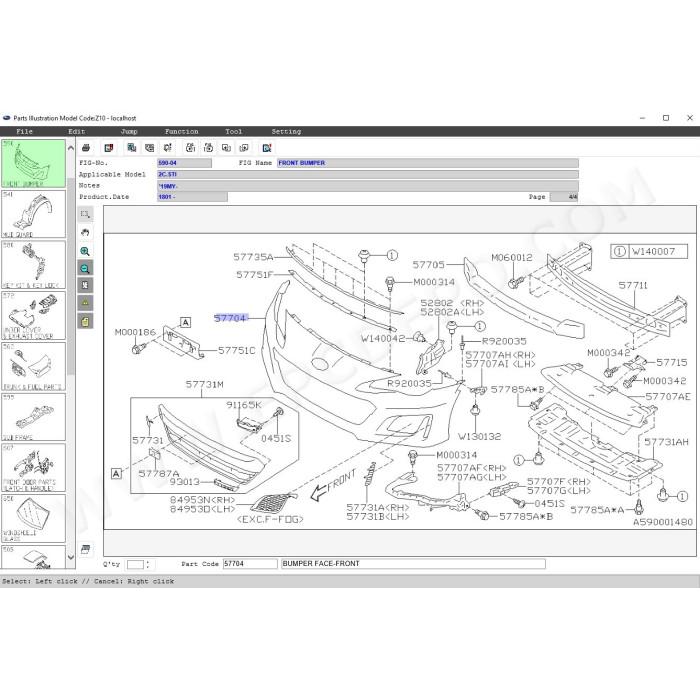Click the zoom in magnifier tool
This screenshot has width=700, height=700.
coord(85,251)
